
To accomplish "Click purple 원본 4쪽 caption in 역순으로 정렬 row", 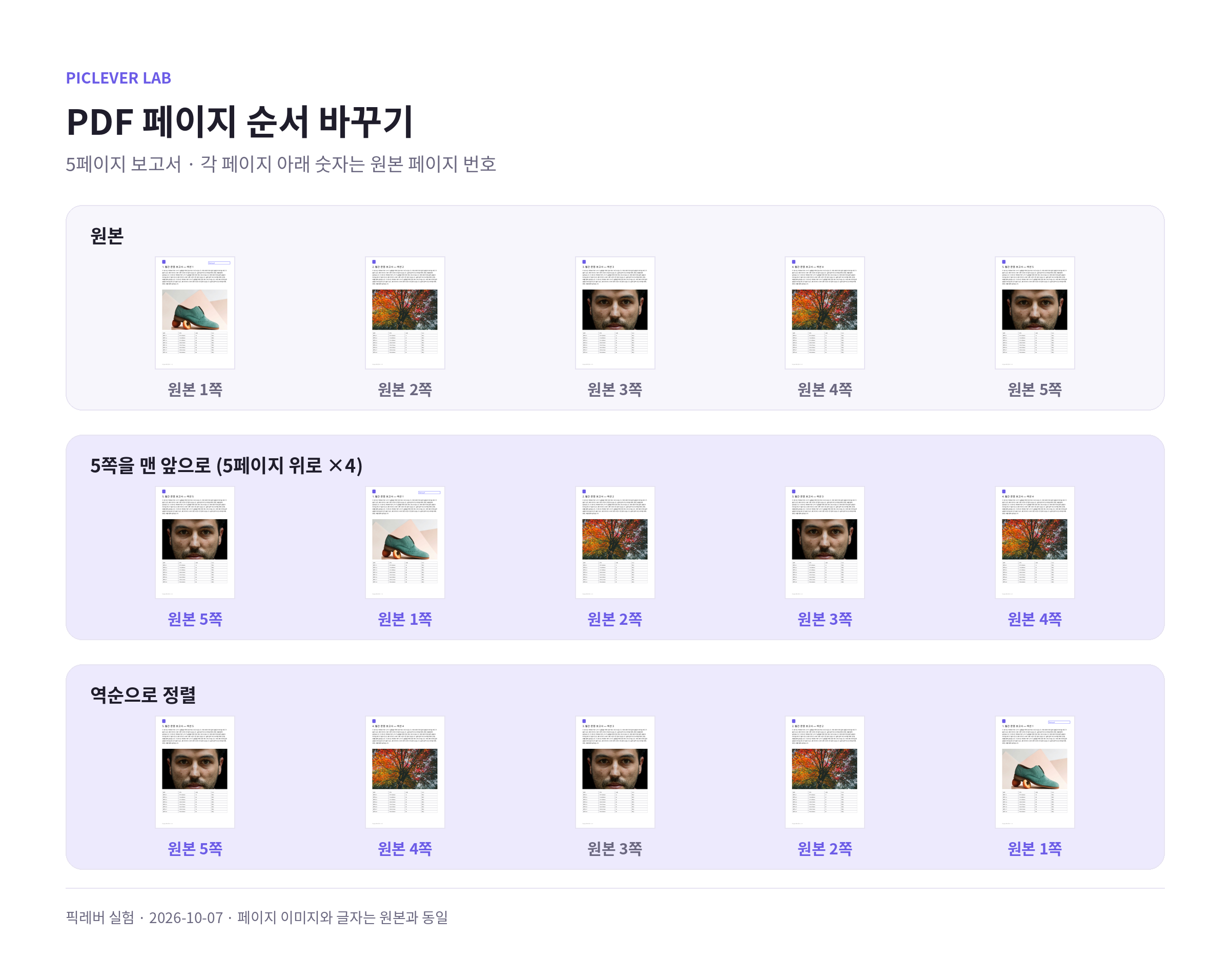I will pos(404,849).
